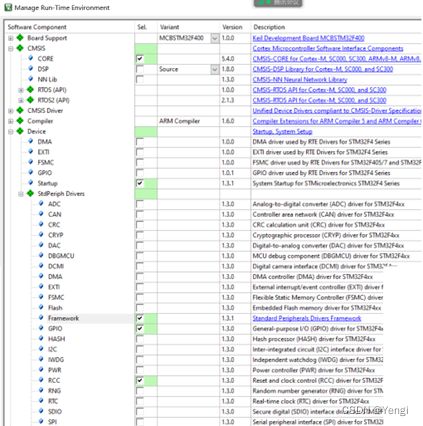Select the CORE component icon
The image size is (423, 426).
tap(31, 58)
